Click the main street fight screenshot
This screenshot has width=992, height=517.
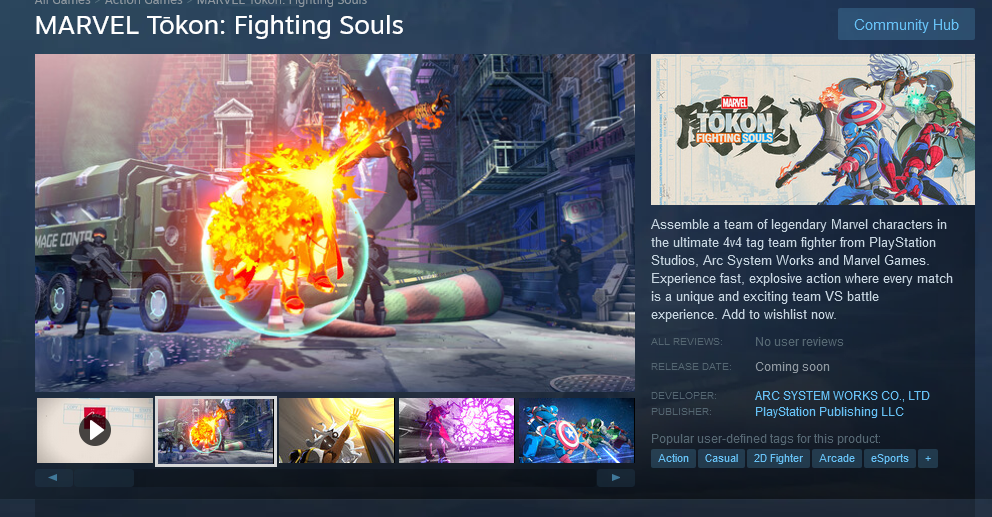[335, 223]
